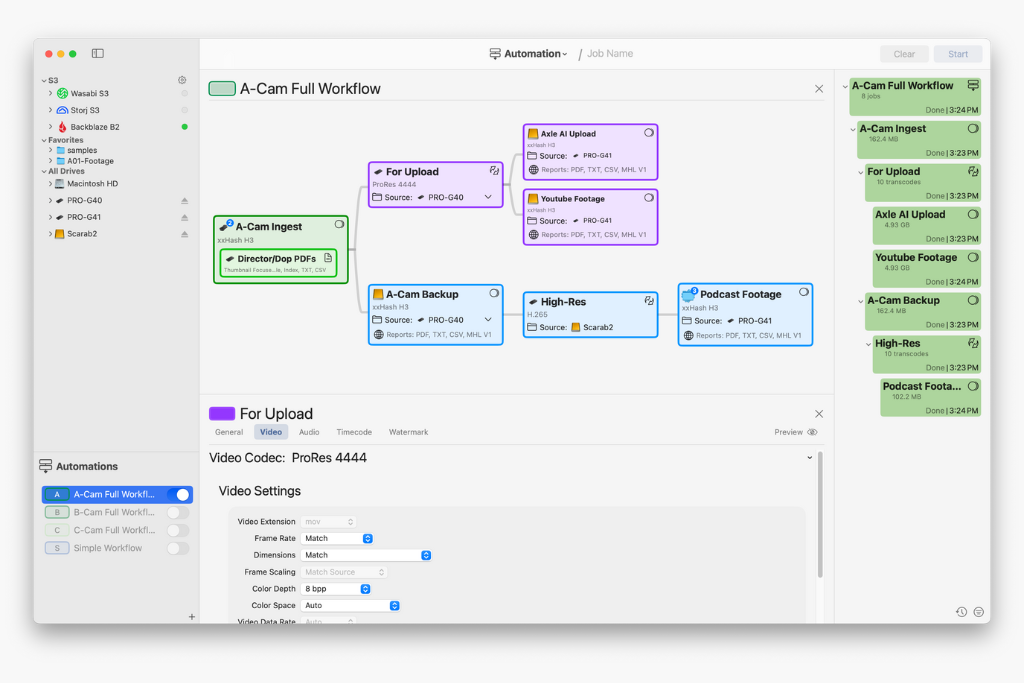Open the job list filter icon

pos(978,612)
